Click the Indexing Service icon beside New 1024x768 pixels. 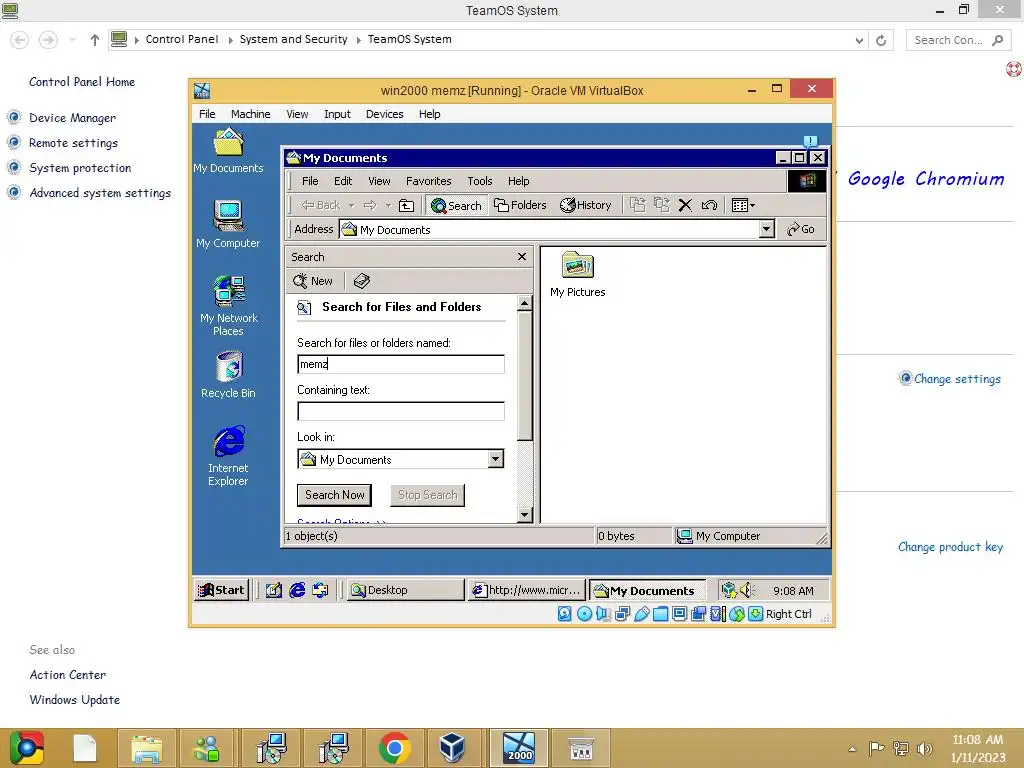[x=362, y=281]
